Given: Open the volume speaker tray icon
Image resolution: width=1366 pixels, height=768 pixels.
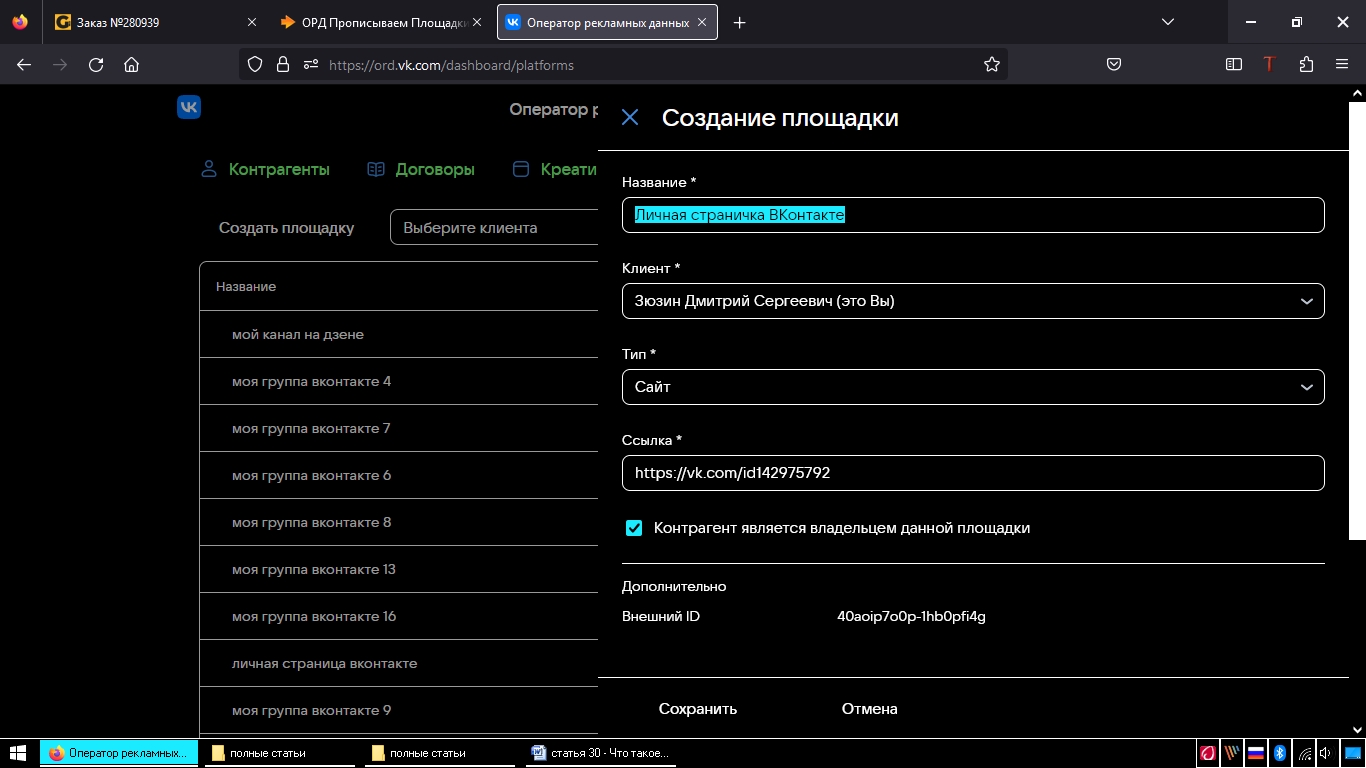Looking at the screenshot, I should [1326, 753].
